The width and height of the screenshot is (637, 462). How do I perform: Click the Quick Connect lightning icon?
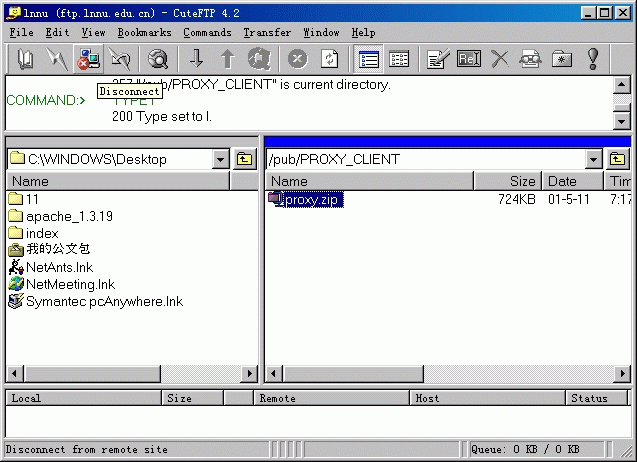tap(57, 59)
